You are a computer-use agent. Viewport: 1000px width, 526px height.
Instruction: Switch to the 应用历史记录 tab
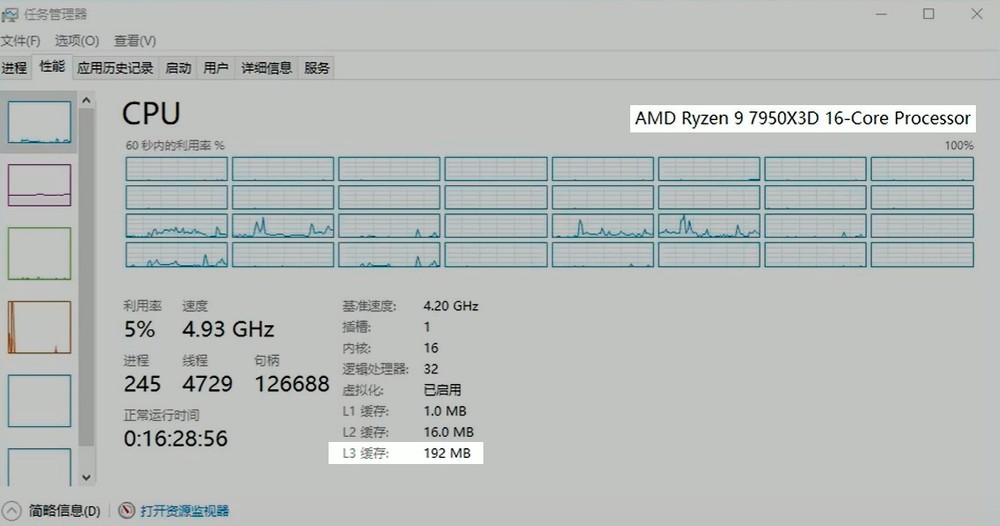pyautogui.click(x=115, y=68)
